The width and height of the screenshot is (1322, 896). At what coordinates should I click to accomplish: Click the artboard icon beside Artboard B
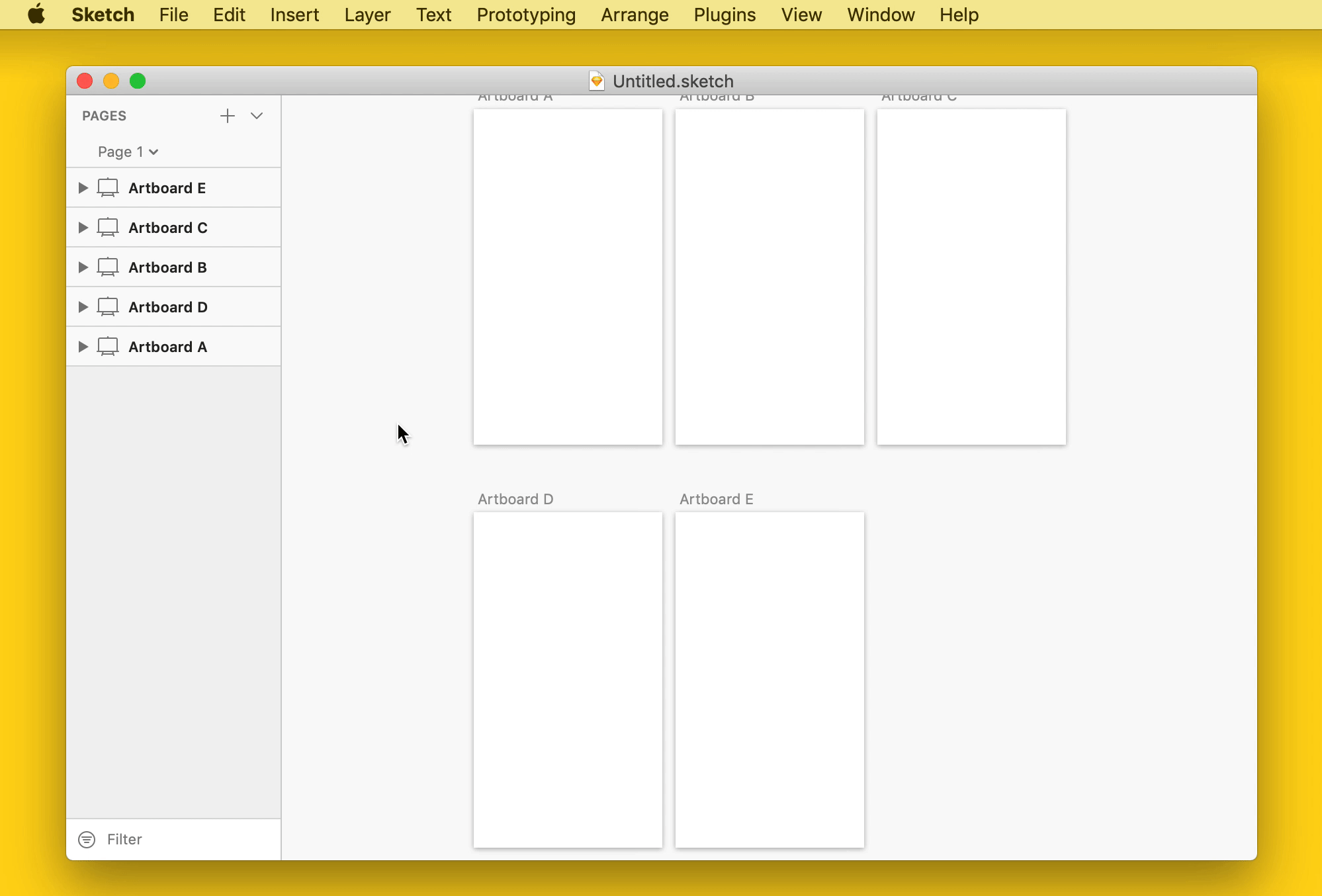(x=108, y=267)
